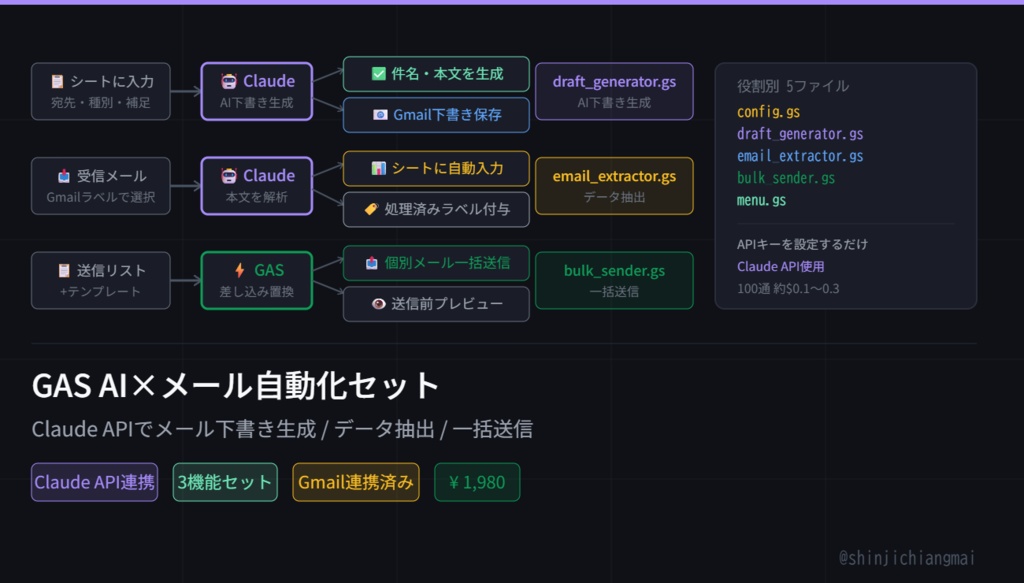Click the Gmail連携済み badge
Viewport: 1024px width, 583px height.
[356, 482]
